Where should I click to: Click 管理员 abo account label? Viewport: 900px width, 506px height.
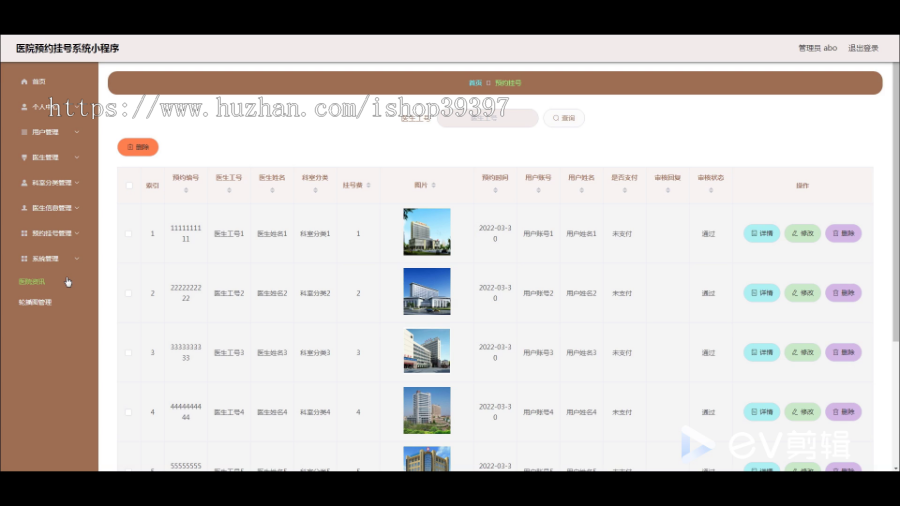(x=817, y=48)
